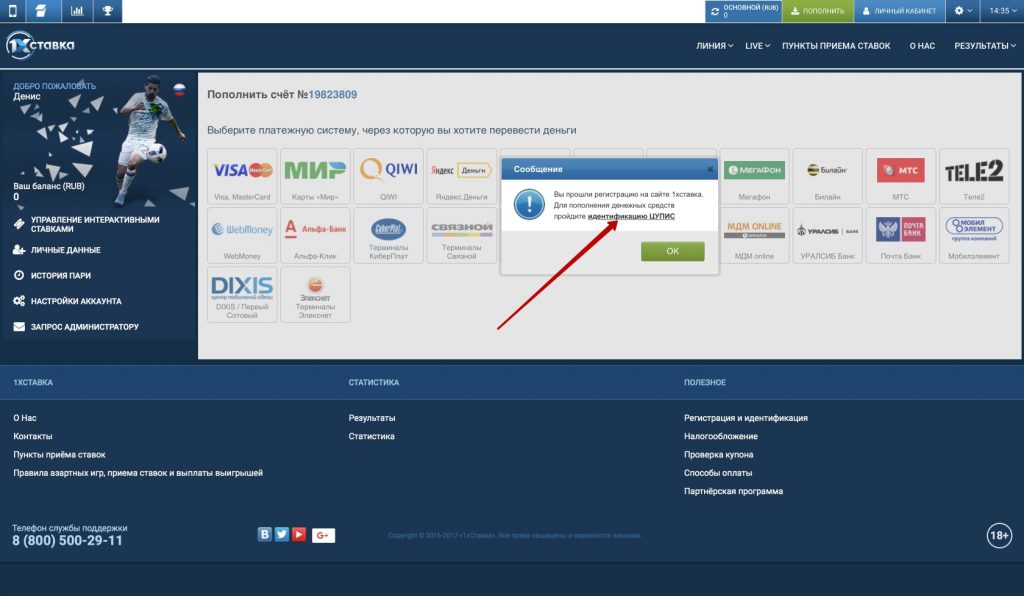Follow the идентификацию ЦУПИС link

(631, 216)
